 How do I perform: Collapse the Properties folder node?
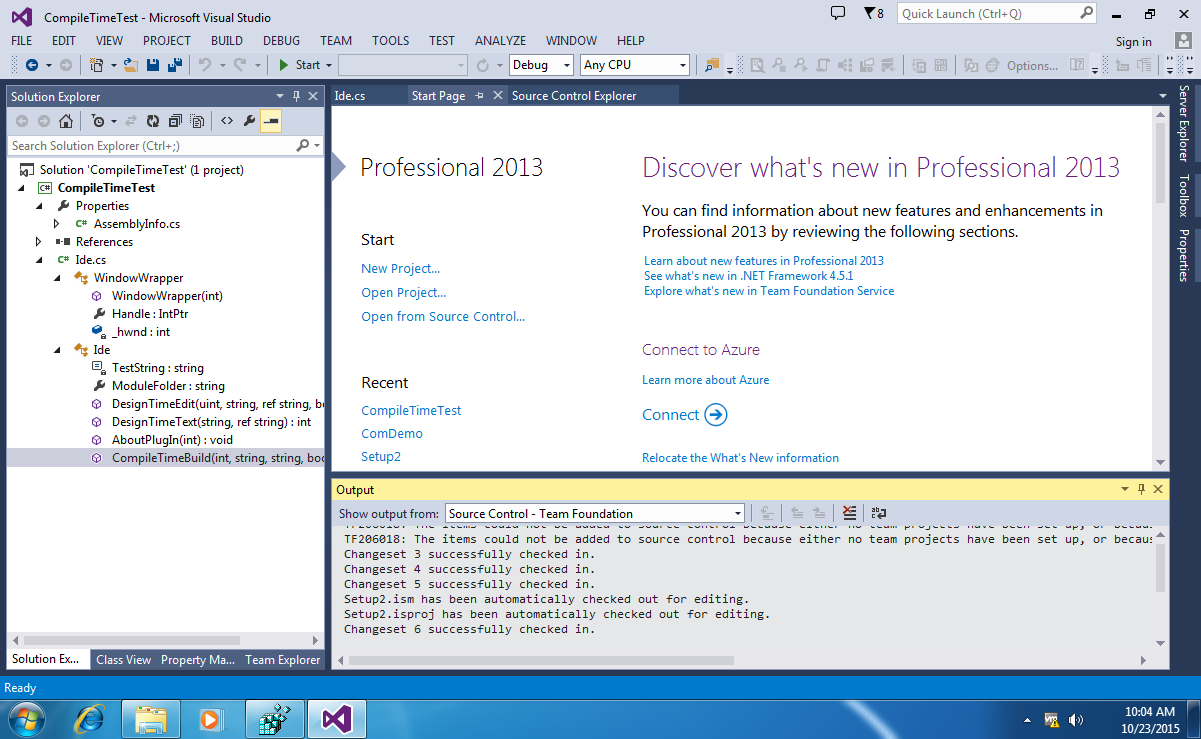pyautogui.click(x=39, y=206)
